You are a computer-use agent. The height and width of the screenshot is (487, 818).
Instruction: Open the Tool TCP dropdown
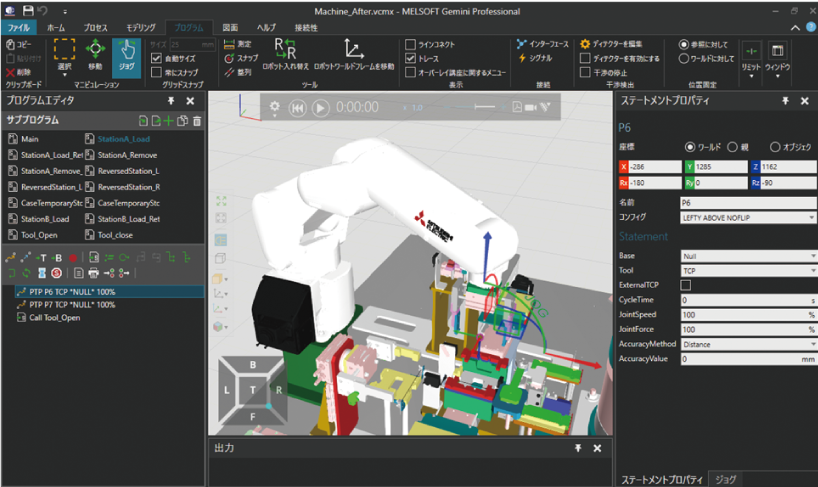(748, 270)
